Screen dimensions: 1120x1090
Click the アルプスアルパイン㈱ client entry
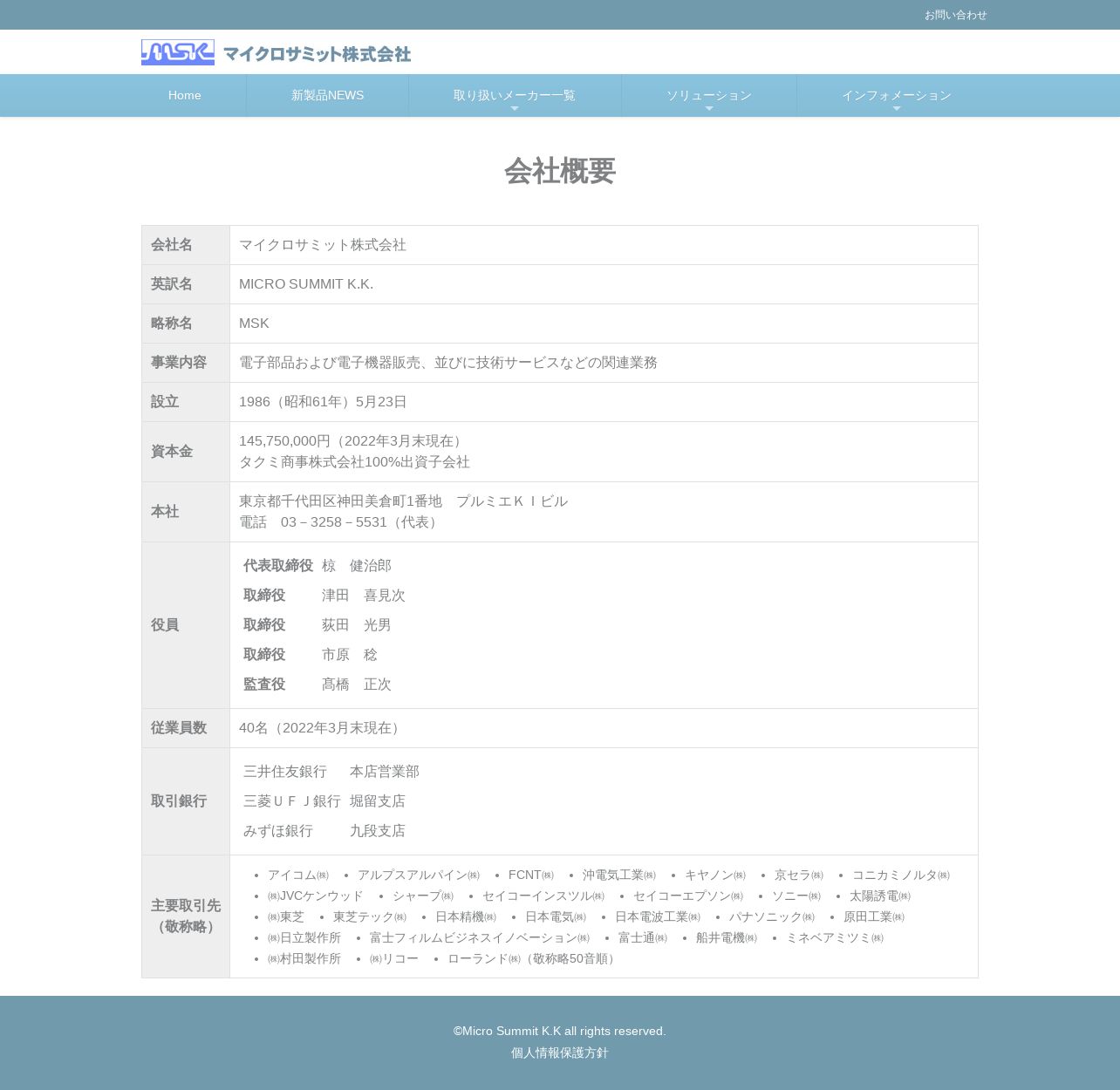click(x=419, y=875)
